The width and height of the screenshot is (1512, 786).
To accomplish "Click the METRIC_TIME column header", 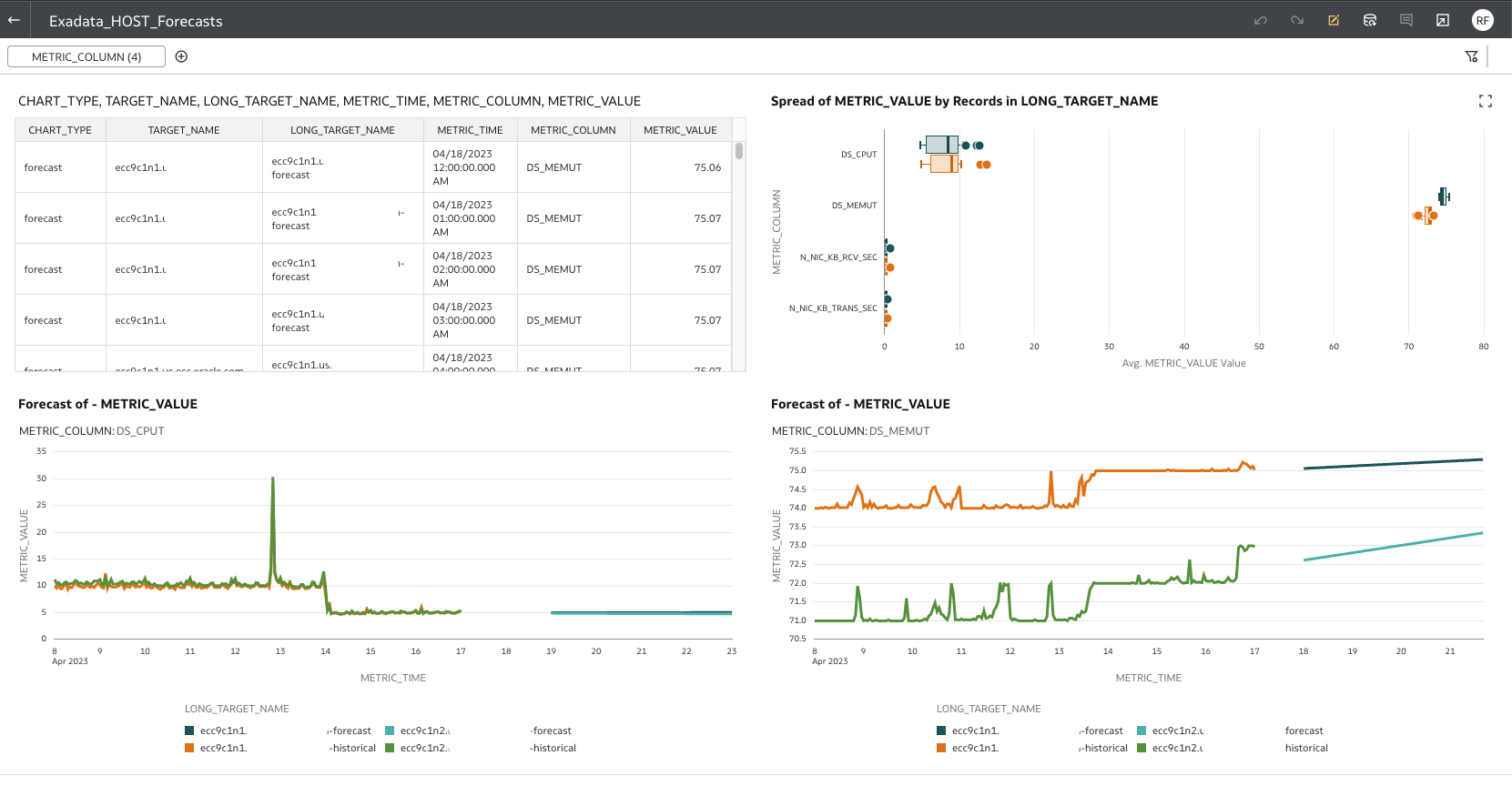I will 470,130.
